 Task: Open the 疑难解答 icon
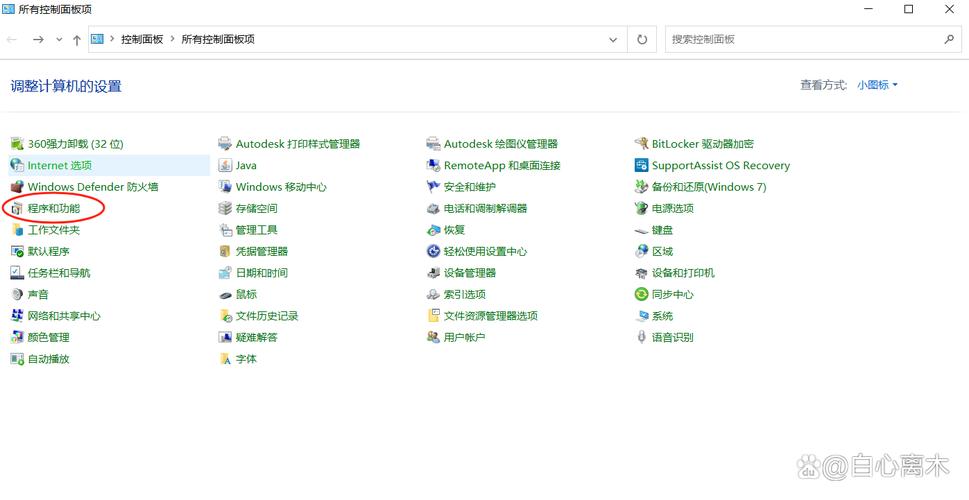[x=225, y=337]
